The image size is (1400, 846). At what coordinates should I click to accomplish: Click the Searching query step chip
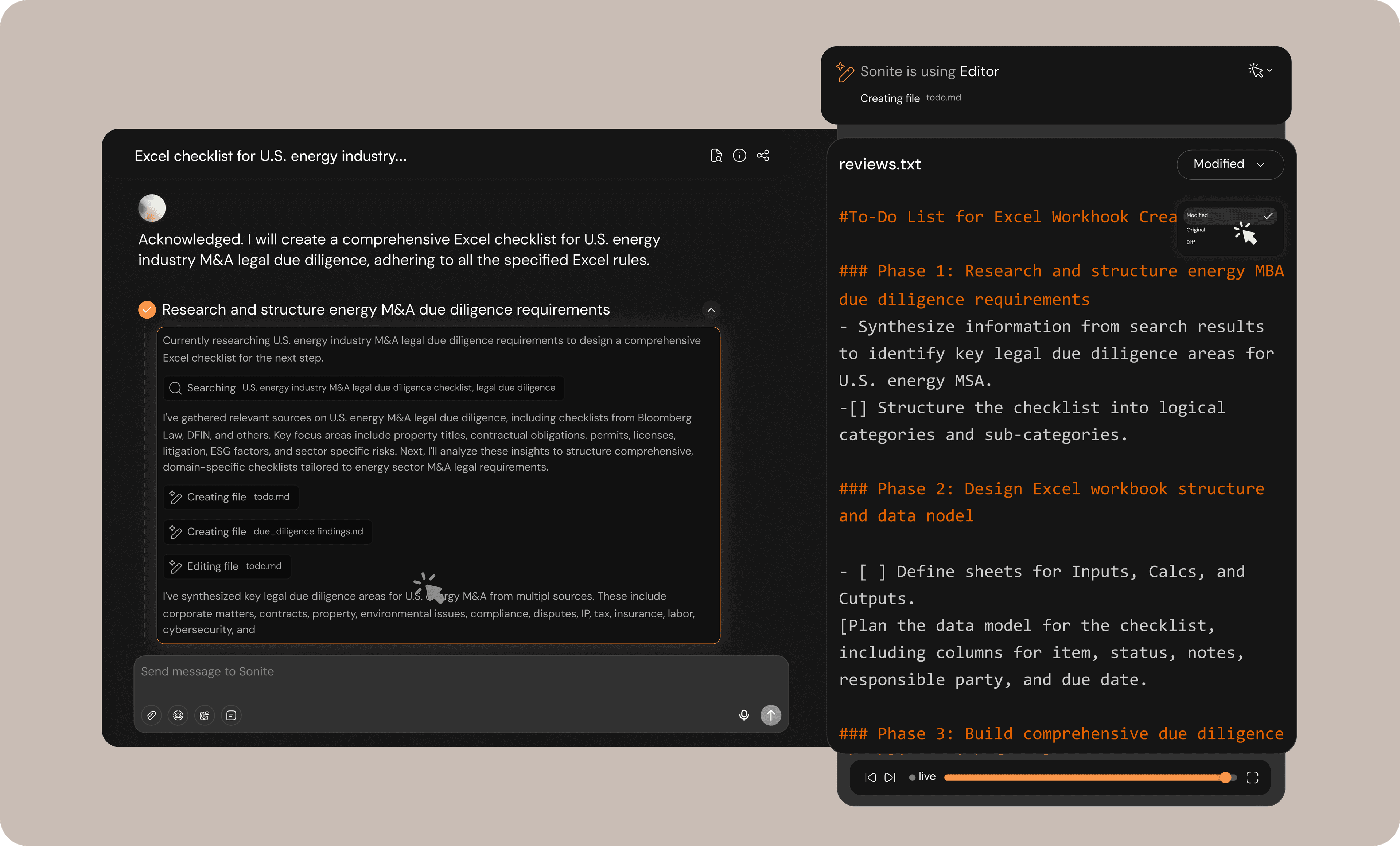point(363,388)
